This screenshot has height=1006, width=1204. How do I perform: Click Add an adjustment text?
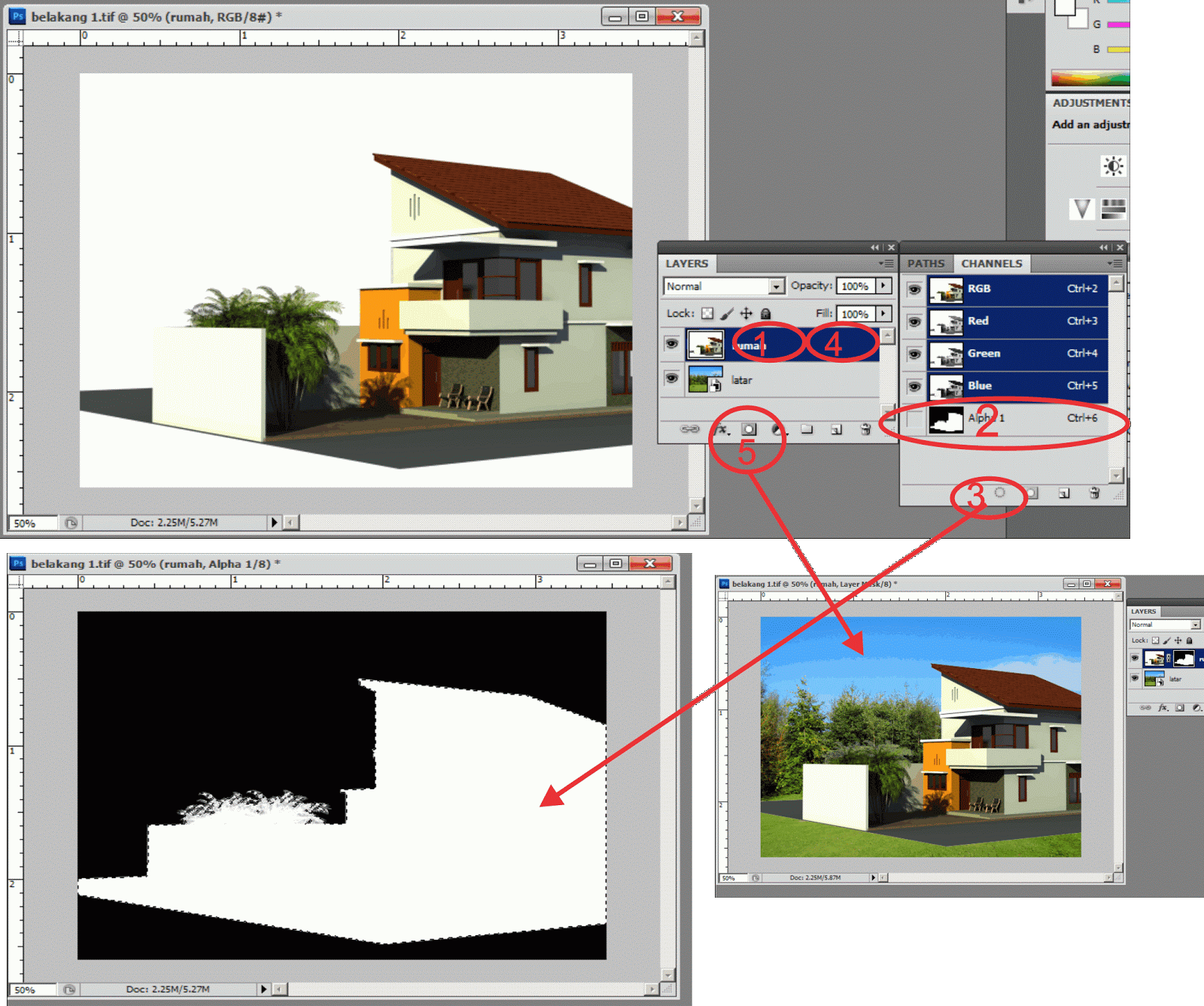click(x=1089, y=124)
